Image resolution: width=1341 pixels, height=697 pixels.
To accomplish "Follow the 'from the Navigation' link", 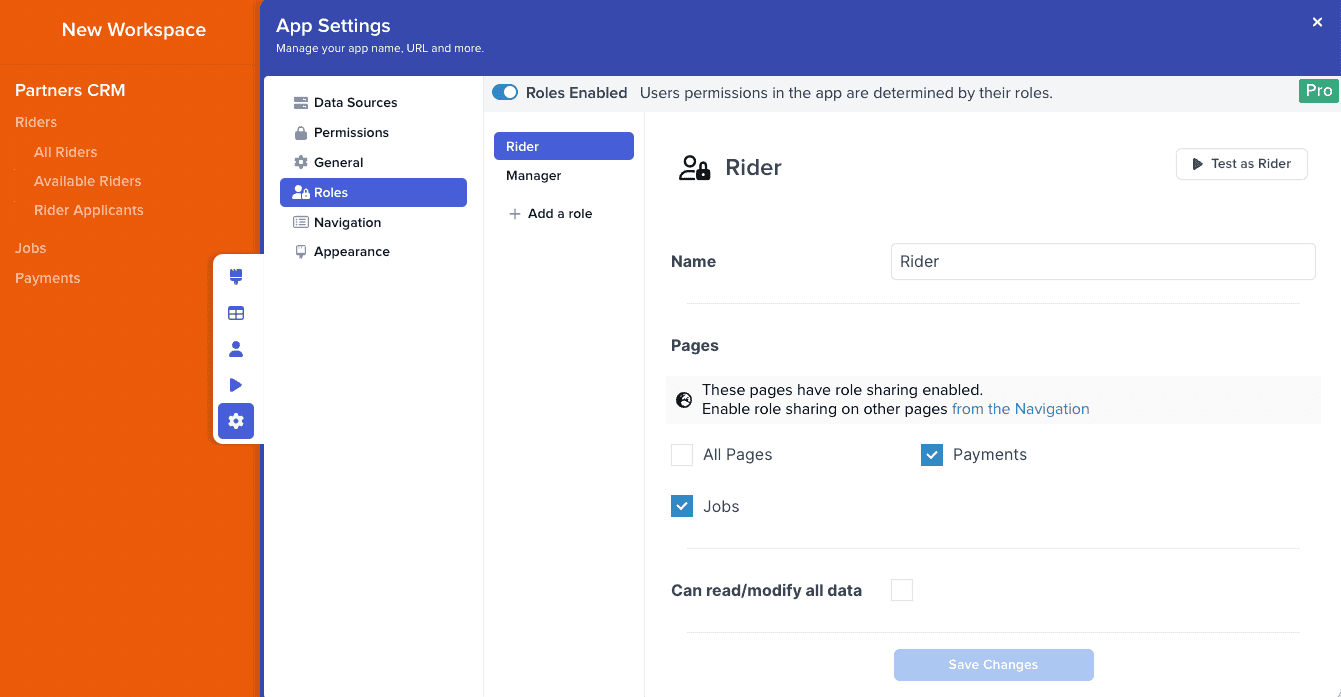I will click(1020, 409).
